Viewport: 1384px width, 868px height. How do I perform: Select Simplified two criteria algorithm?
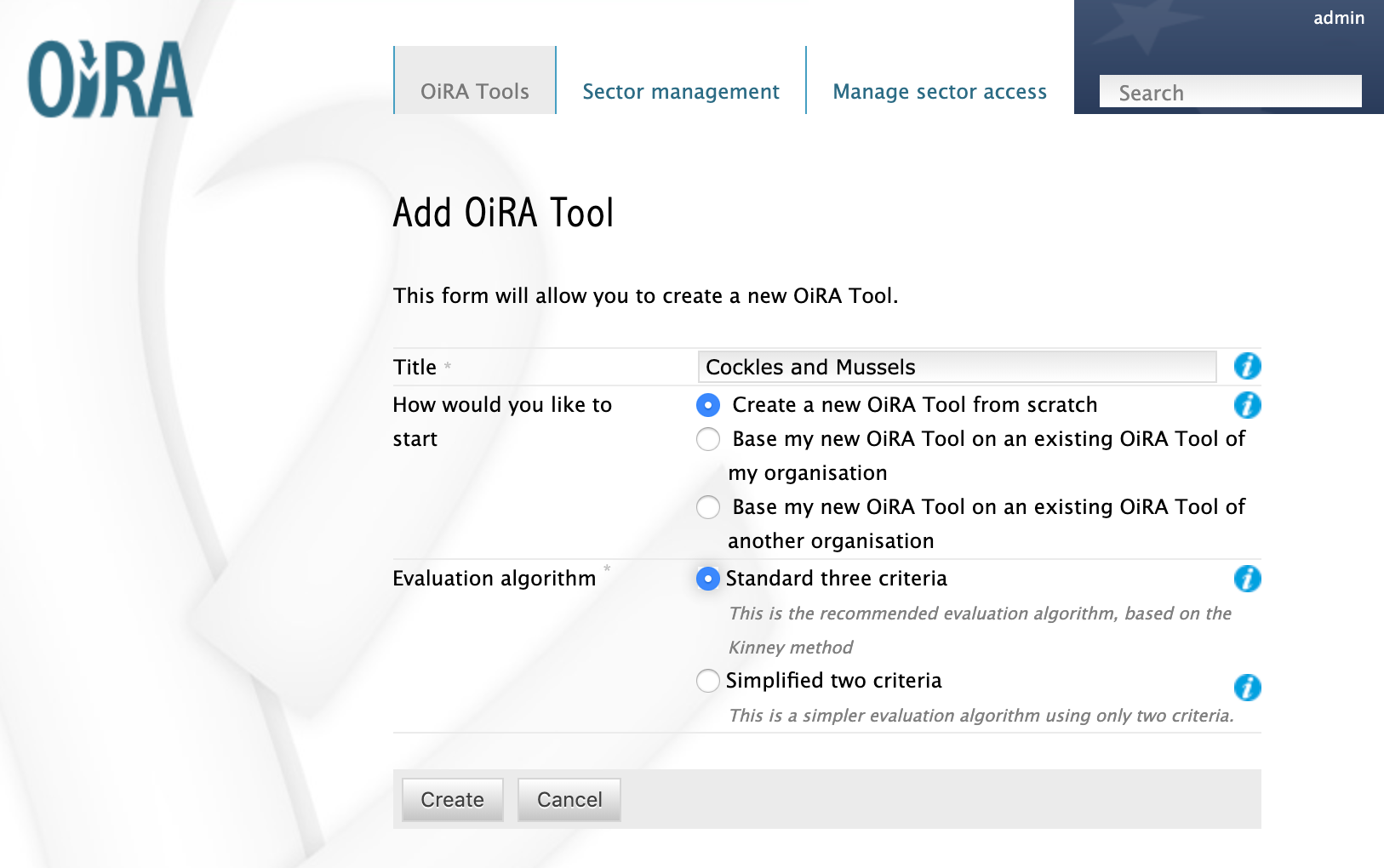[708, 681]
